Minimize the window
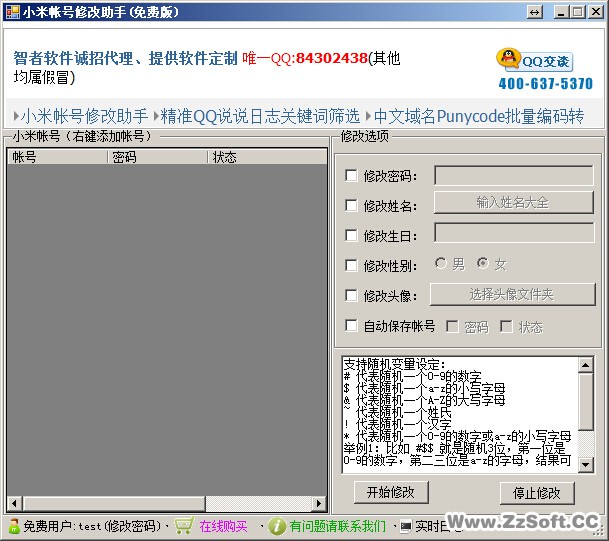The height and width of the screenshot is (541, 609). (x=560, y=12)
